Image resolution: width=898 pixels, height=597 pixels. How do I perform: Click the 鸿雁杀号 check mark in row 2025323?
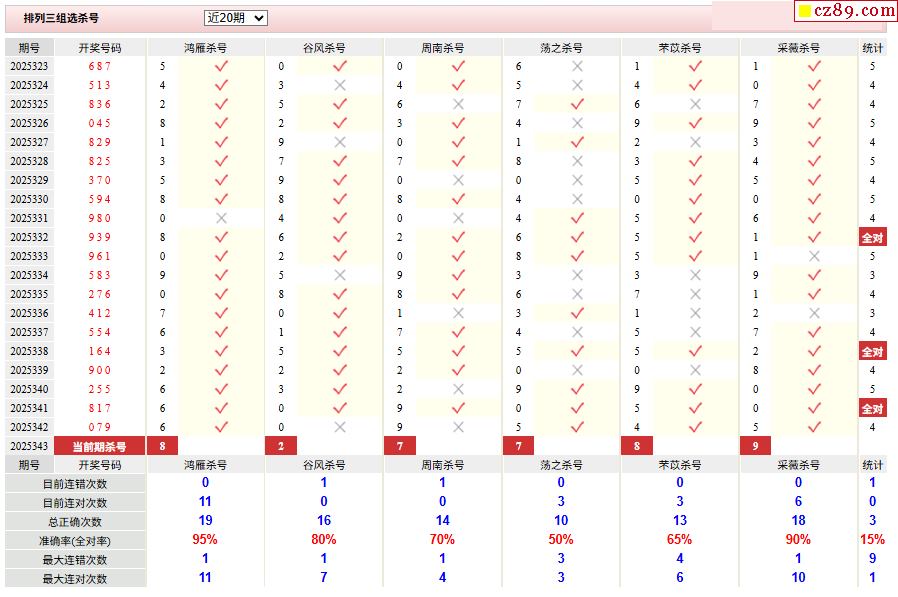(221, 66)
